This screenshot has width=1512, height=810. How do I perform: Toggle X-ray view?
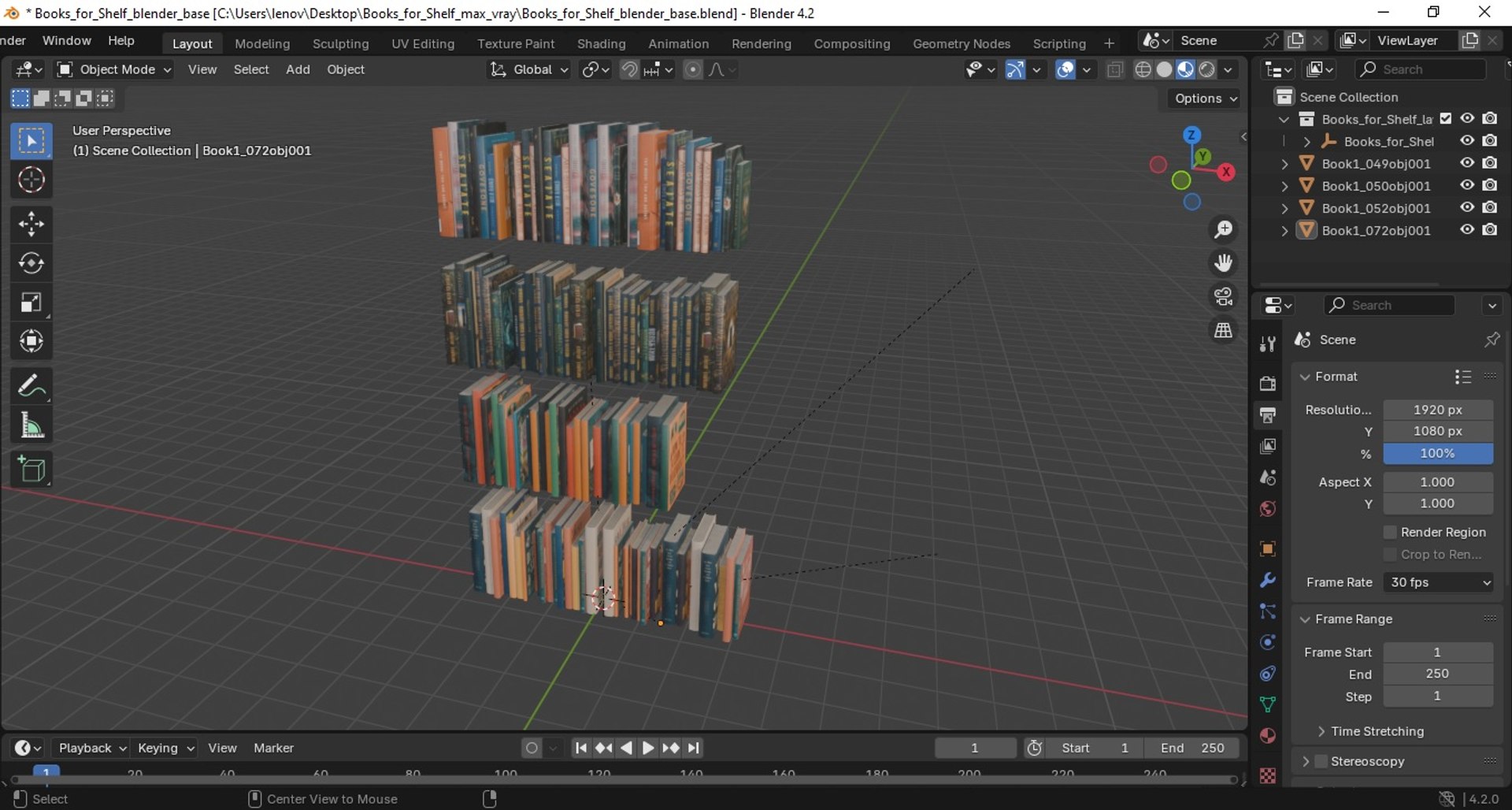click(1114, 69)
